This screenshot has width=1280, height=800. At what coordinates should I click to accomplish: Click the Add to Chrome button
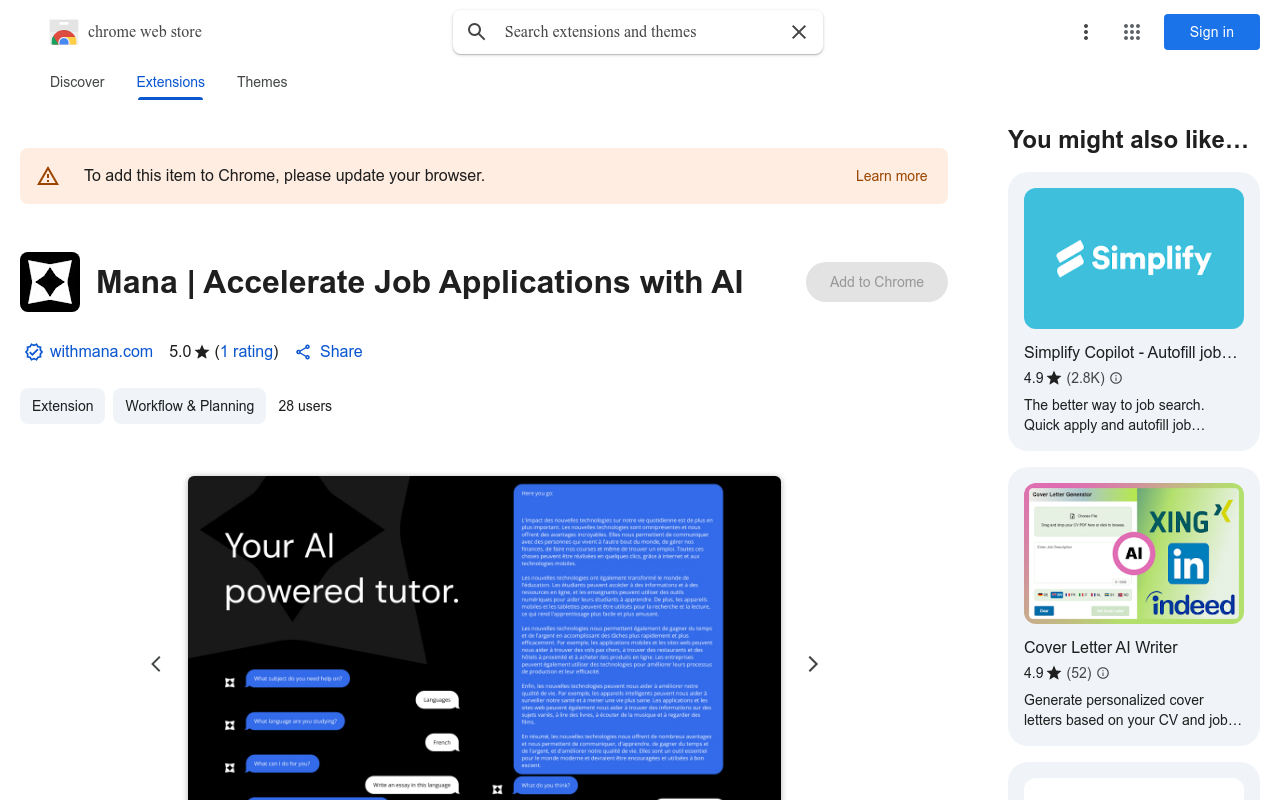pos(877,282)
